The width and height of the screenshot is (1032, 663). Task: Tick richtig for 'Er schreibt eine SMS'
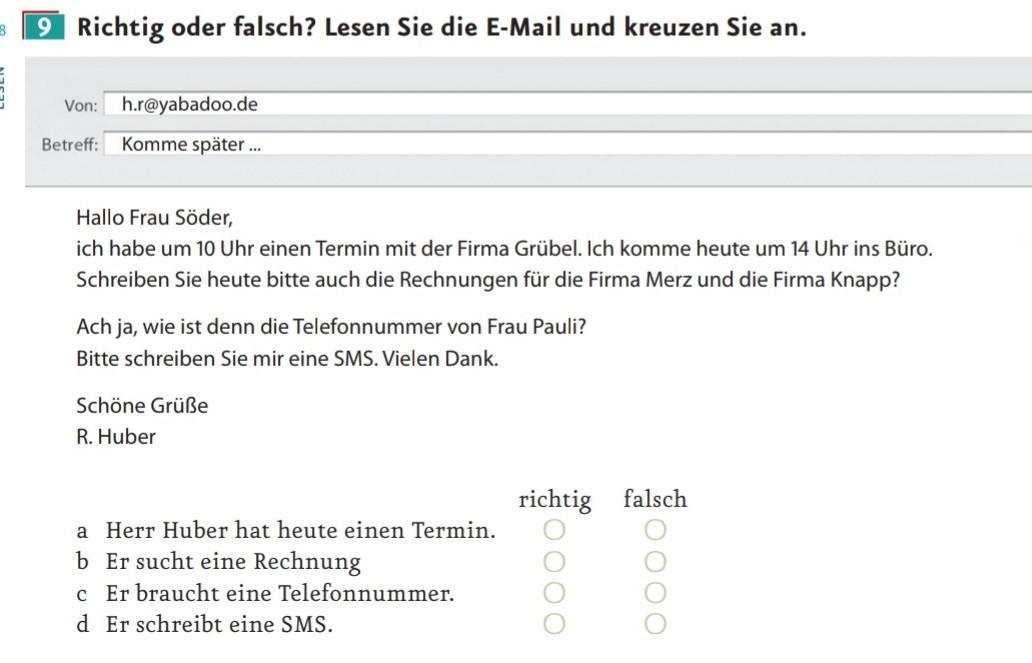(554, 623)
